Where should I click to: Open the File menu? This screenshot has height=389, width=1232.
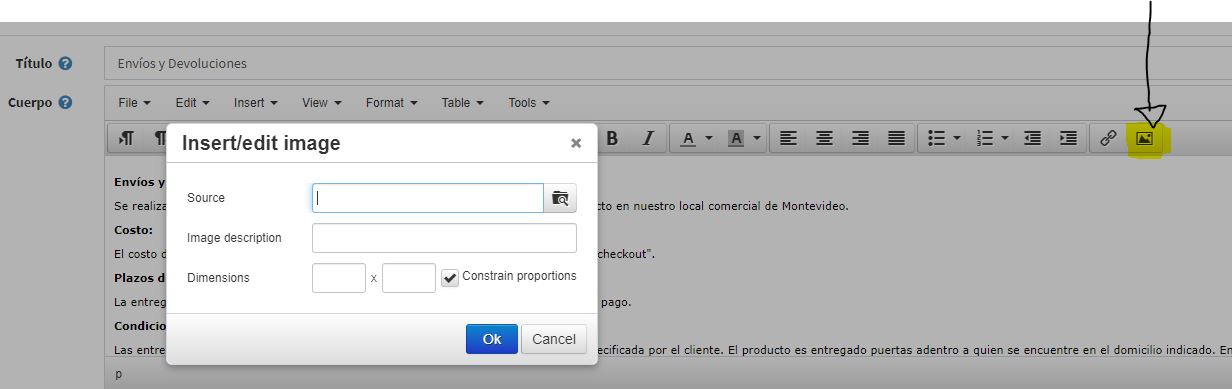point(134,103)
